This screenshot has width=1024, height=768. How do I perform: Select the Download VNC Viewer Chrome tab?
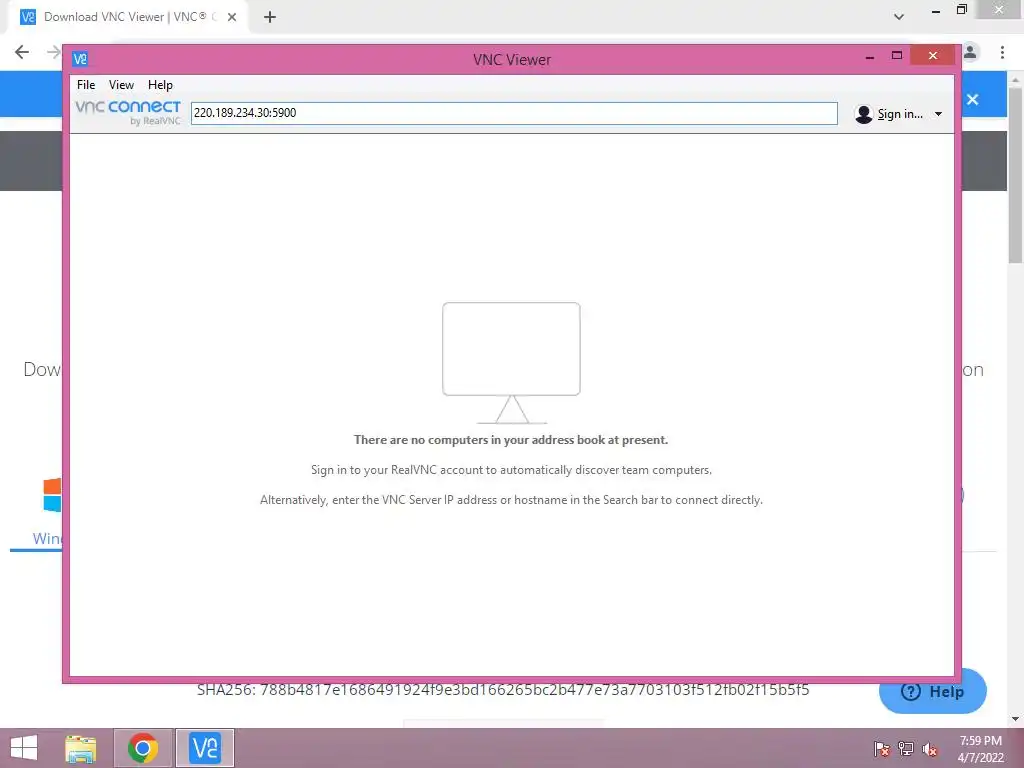[127, 17]
